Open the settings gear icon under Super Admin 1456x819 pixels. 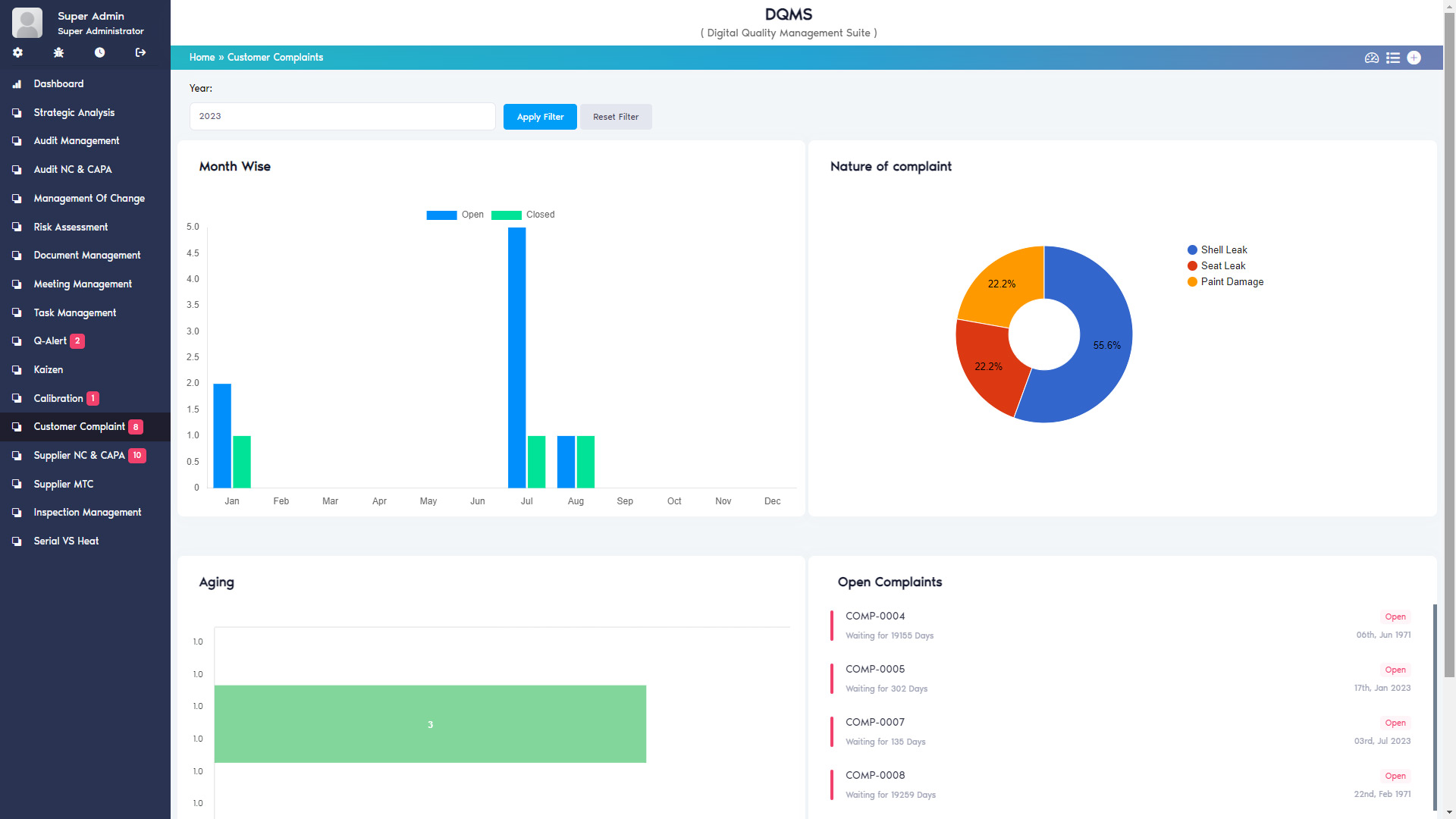point(17,52)
